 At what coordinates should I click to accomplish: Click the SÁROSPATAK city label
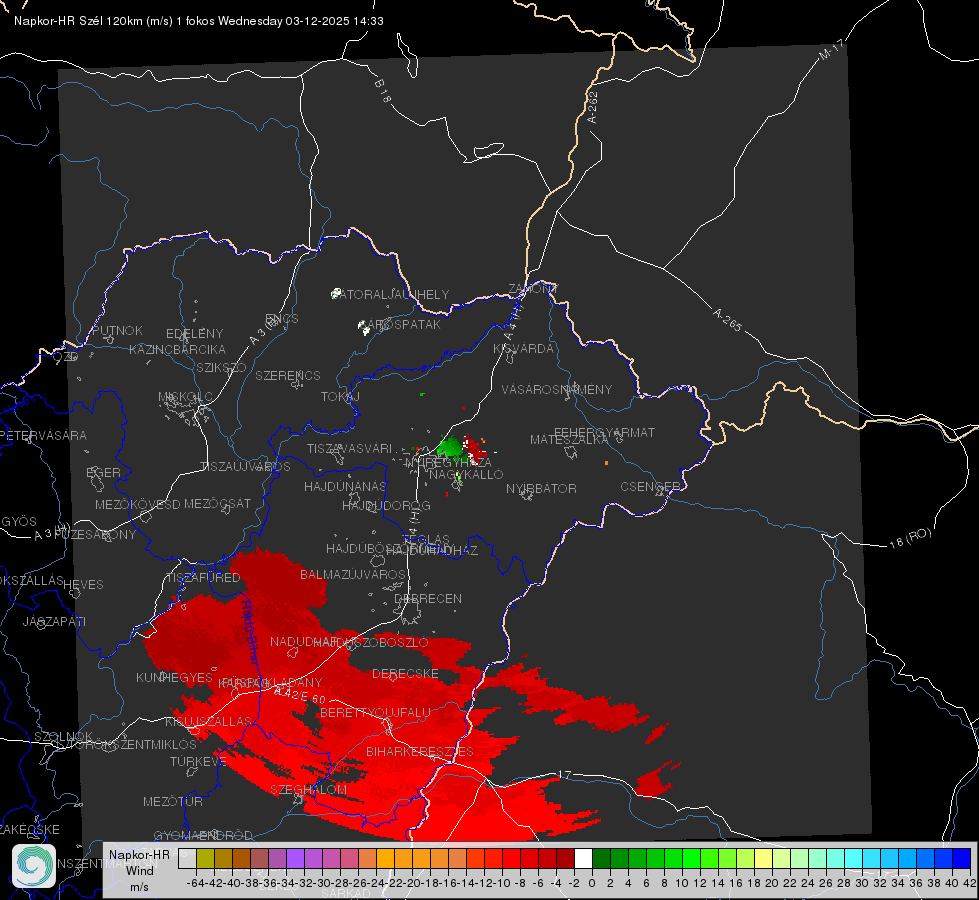402,324
